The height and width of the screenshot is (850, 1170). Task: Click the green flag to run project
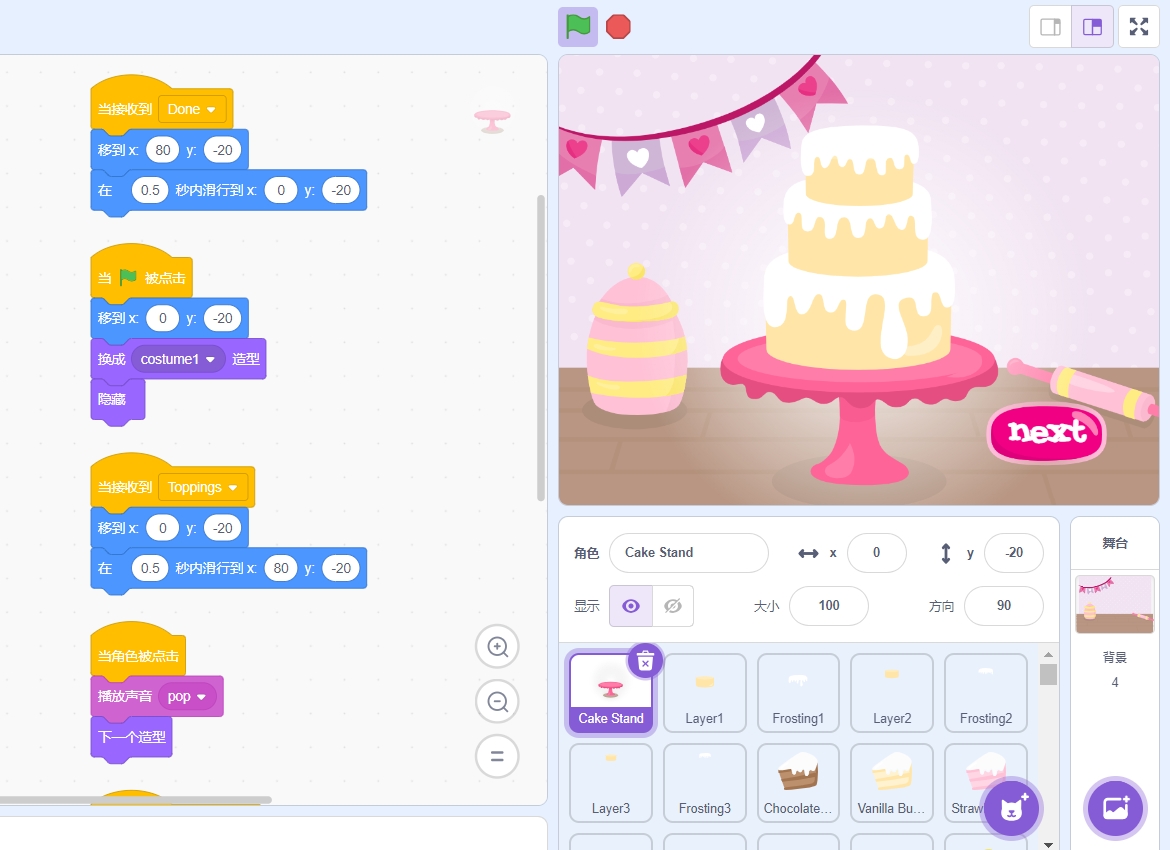tap(578, 27)
